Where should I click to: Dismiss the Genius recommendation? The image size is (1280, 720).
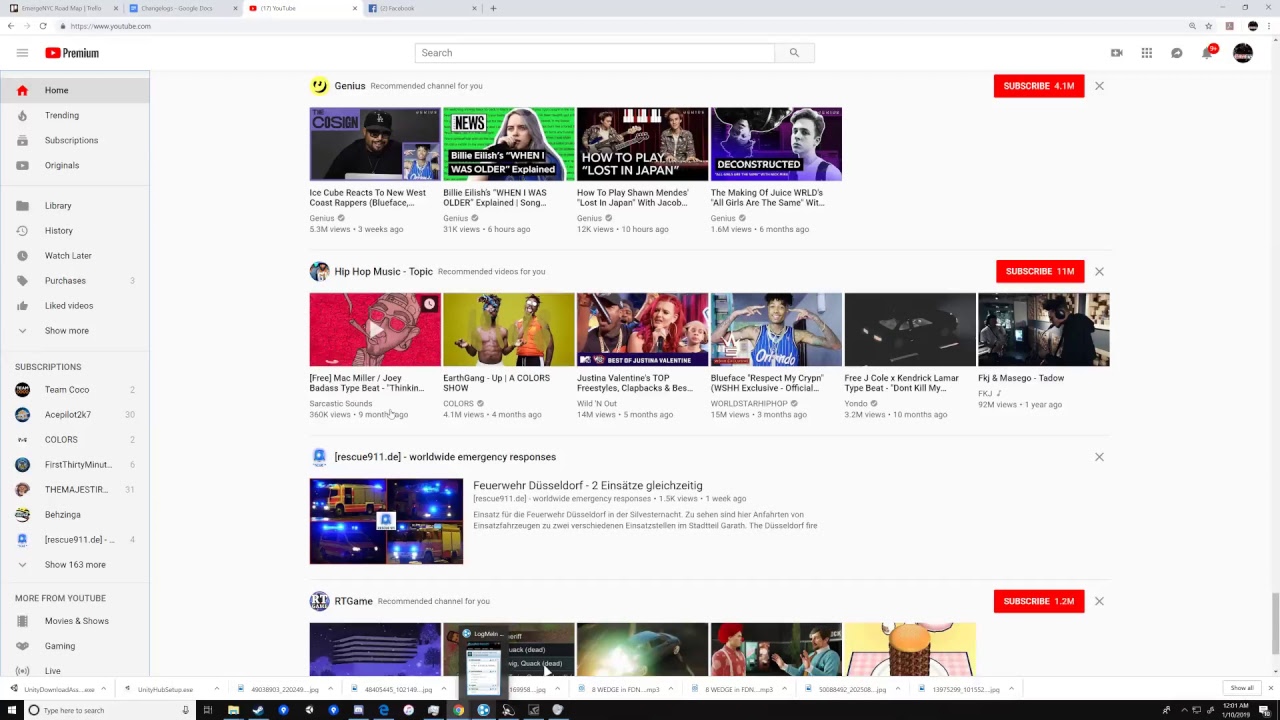[1099, 86]
